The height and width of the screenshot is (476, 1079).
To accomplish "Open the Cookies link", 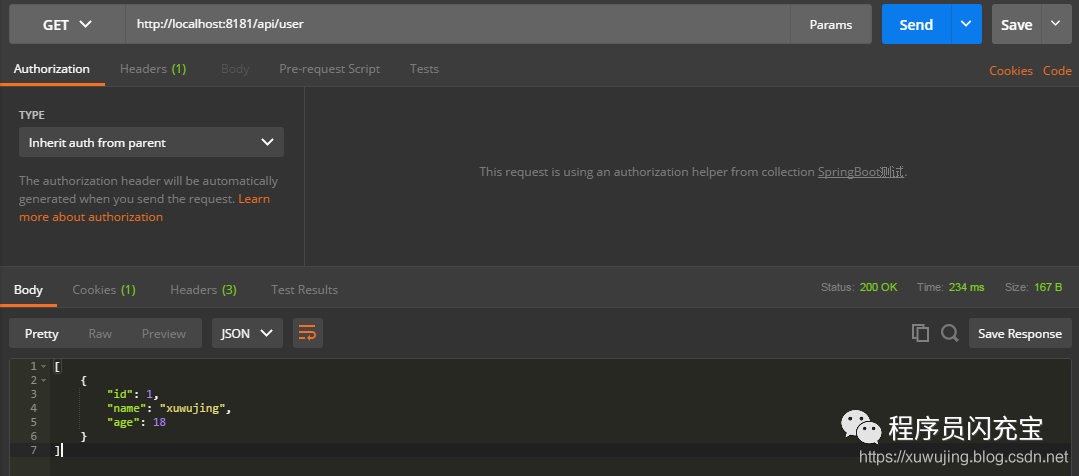I will click(1011, 71).
